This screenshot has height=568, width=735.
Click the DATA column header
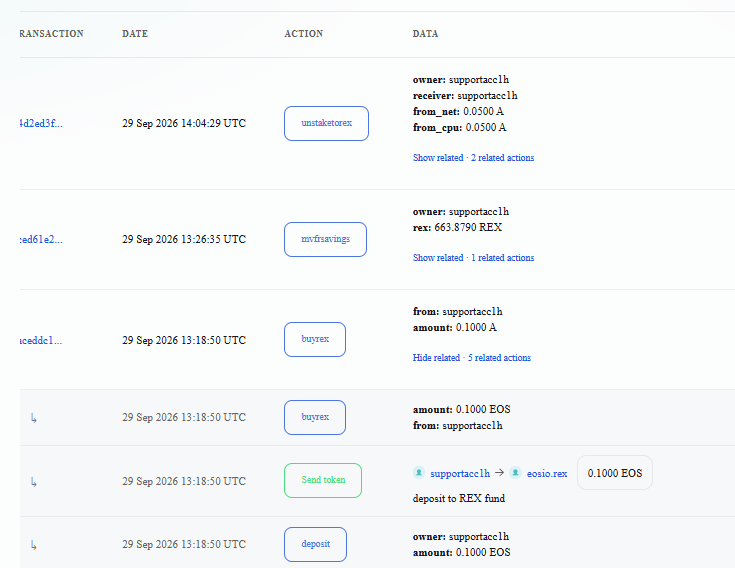(426, 34)
